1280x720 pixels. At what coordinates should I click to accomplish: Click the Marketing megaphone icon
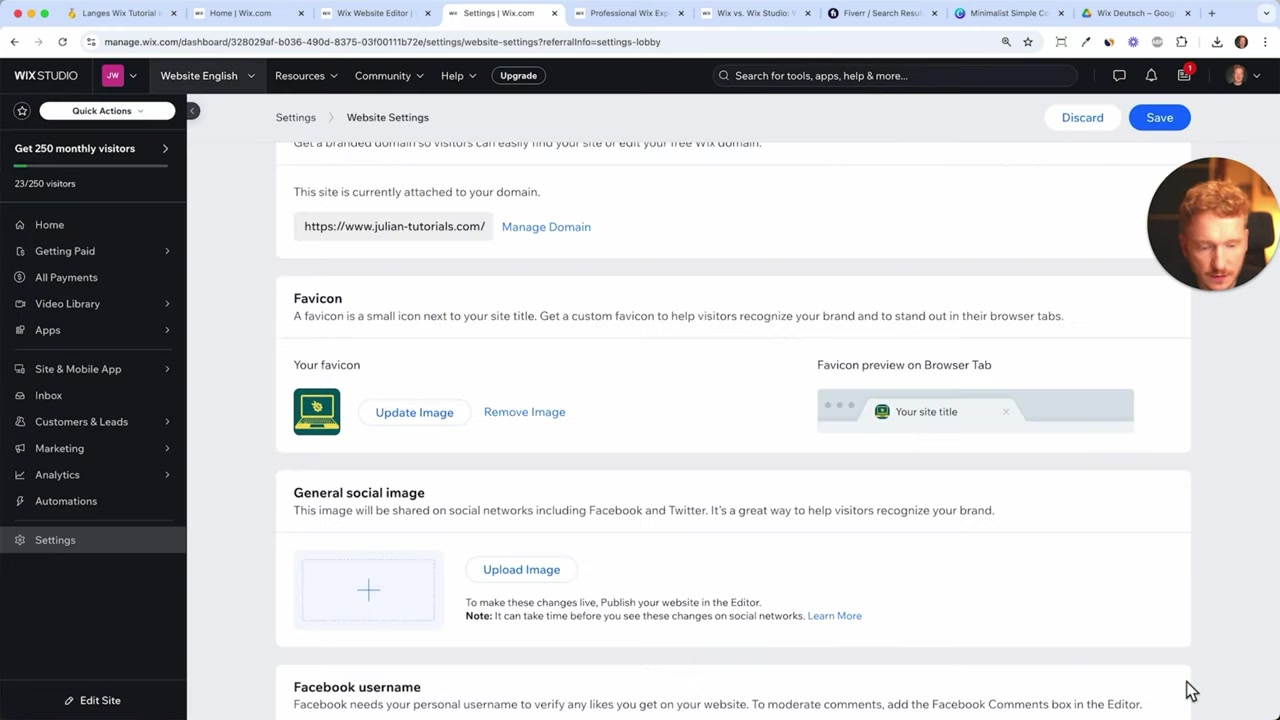20,449
